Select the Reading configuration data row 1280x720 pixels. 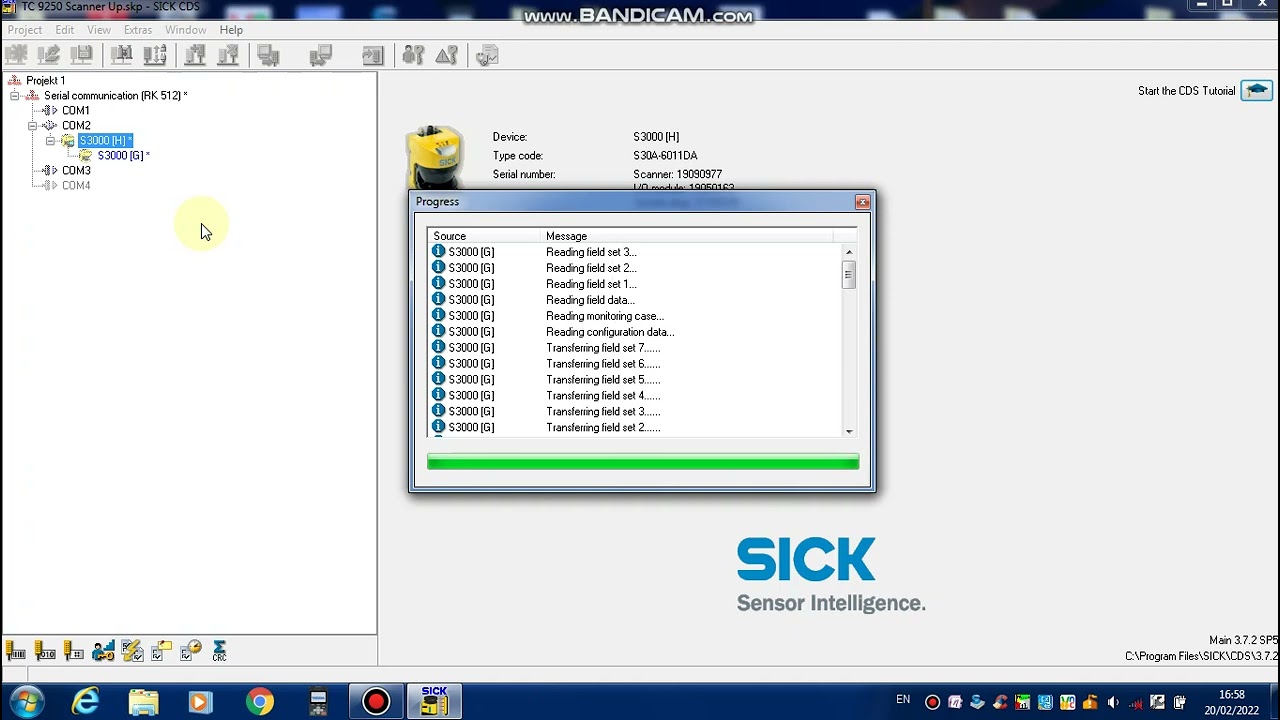[635, 332]
